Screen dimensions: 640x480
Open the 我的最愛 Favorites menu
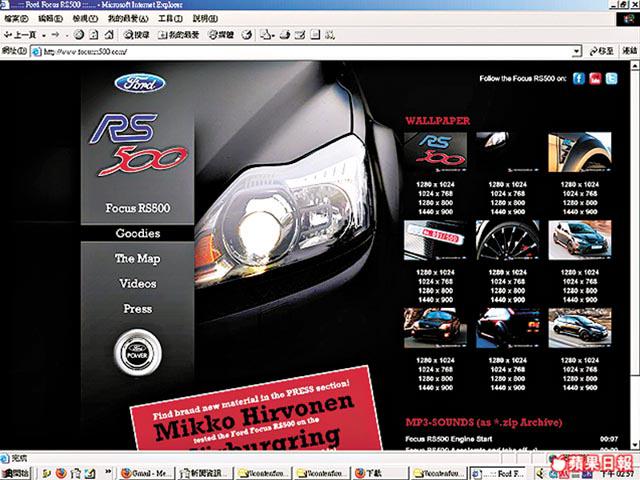coord(128,18)
